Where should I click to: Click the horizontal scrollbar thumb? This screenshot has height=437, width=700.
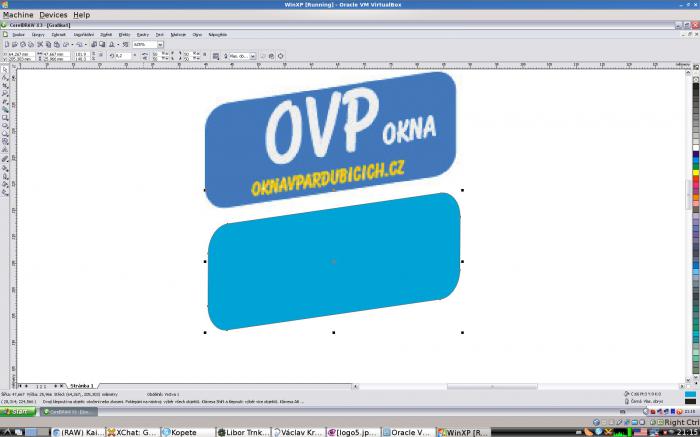(x=492, y=387)
